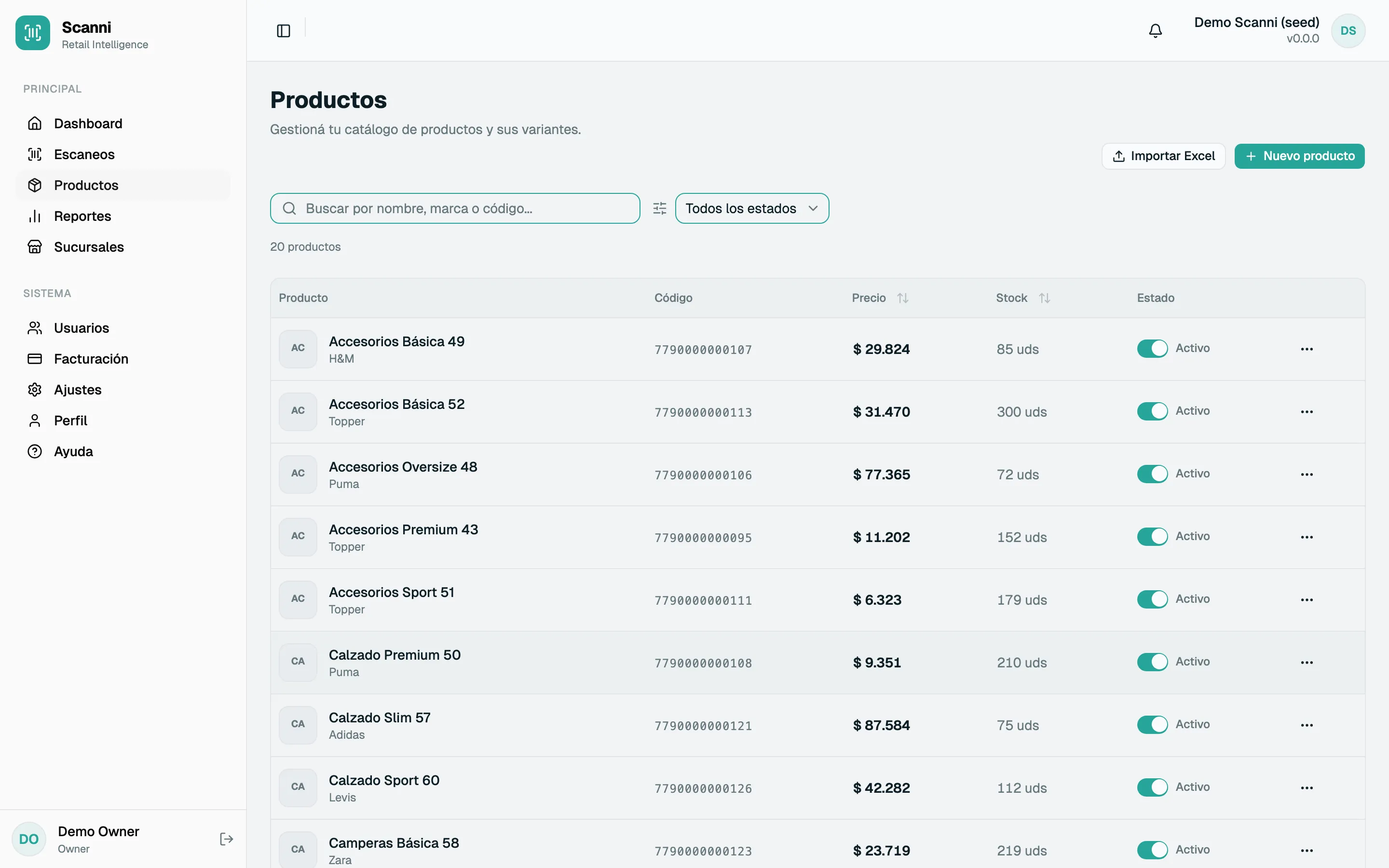The height and width of the screenshot is (868, 1389).
Task: Select Productos in the sidebar
Action: coord(123,186)
